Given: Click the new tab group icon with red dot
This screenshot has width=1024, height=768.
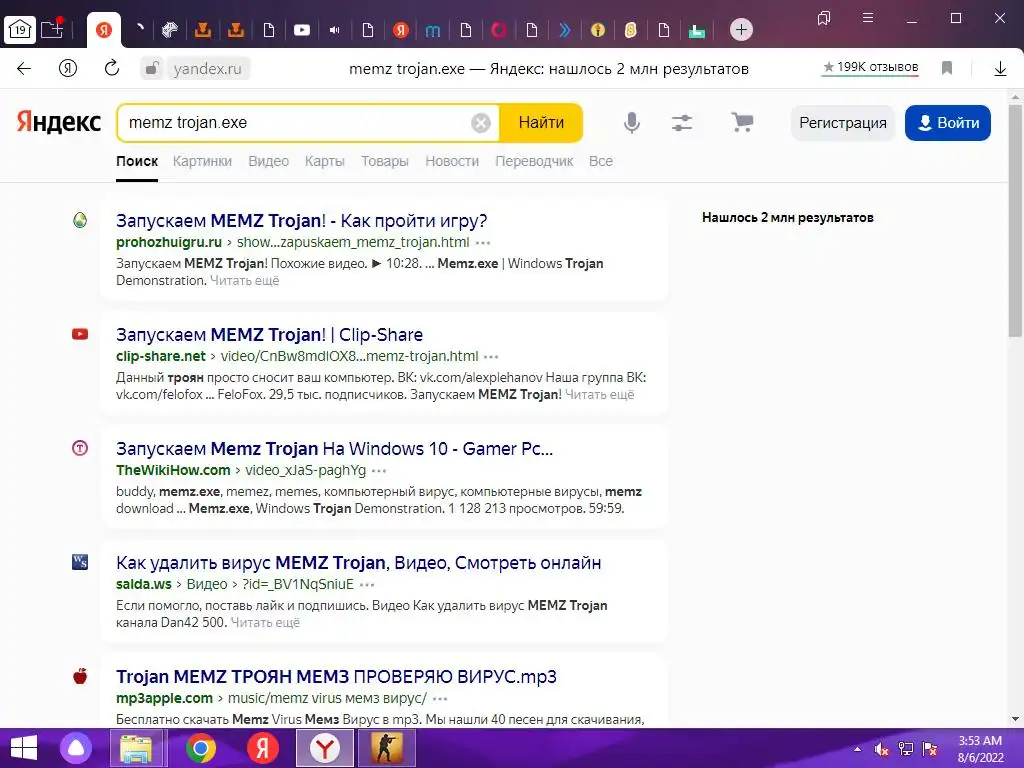Looking at the screenshot, I should pos(52,29).
